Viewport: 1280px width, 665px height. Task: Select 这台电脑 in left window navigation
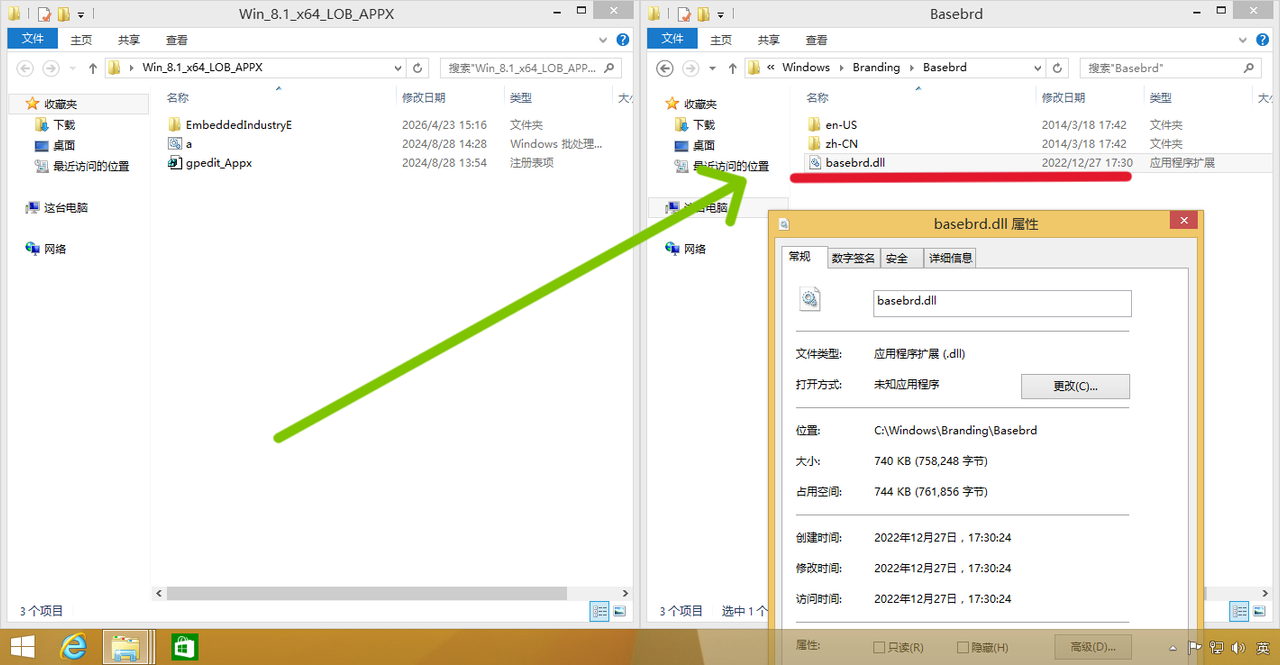tap(57, 208)
